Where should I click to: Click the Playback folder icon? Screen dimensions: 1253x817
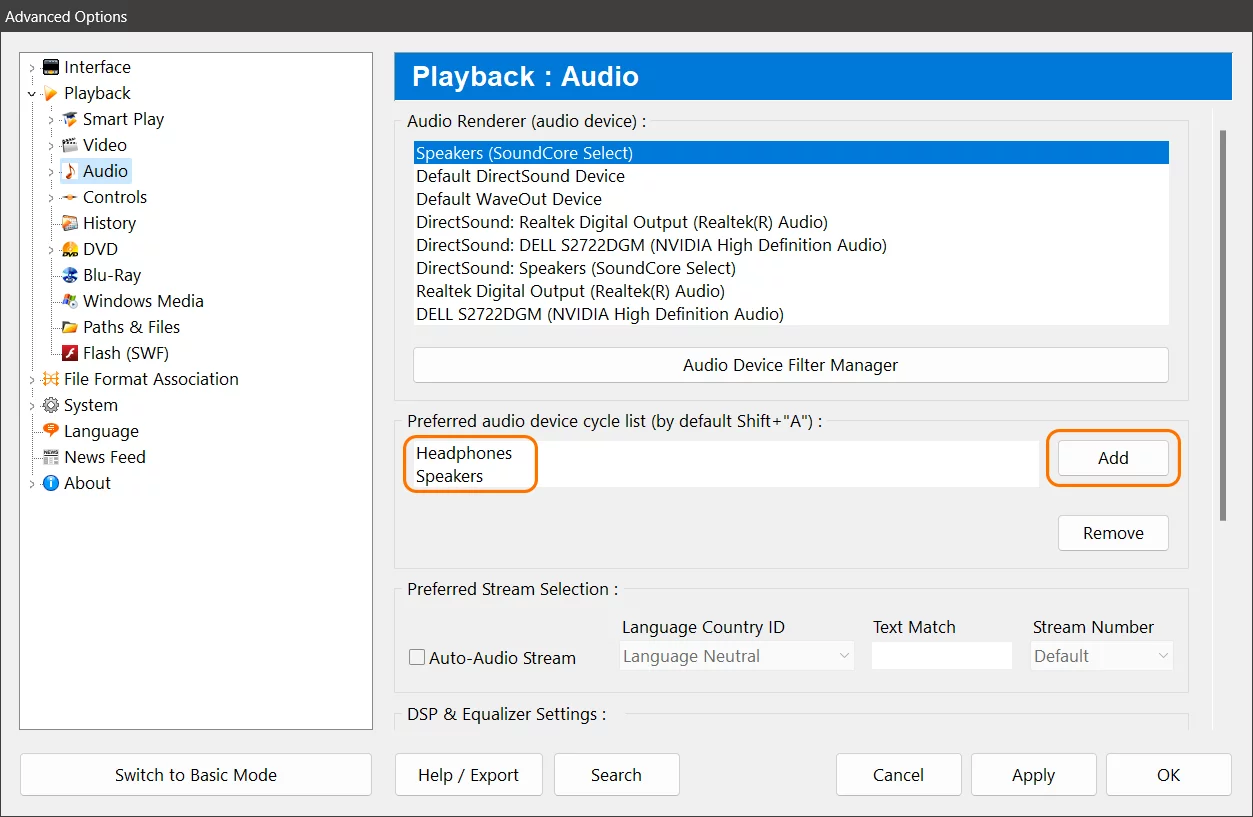click(50, 93)
